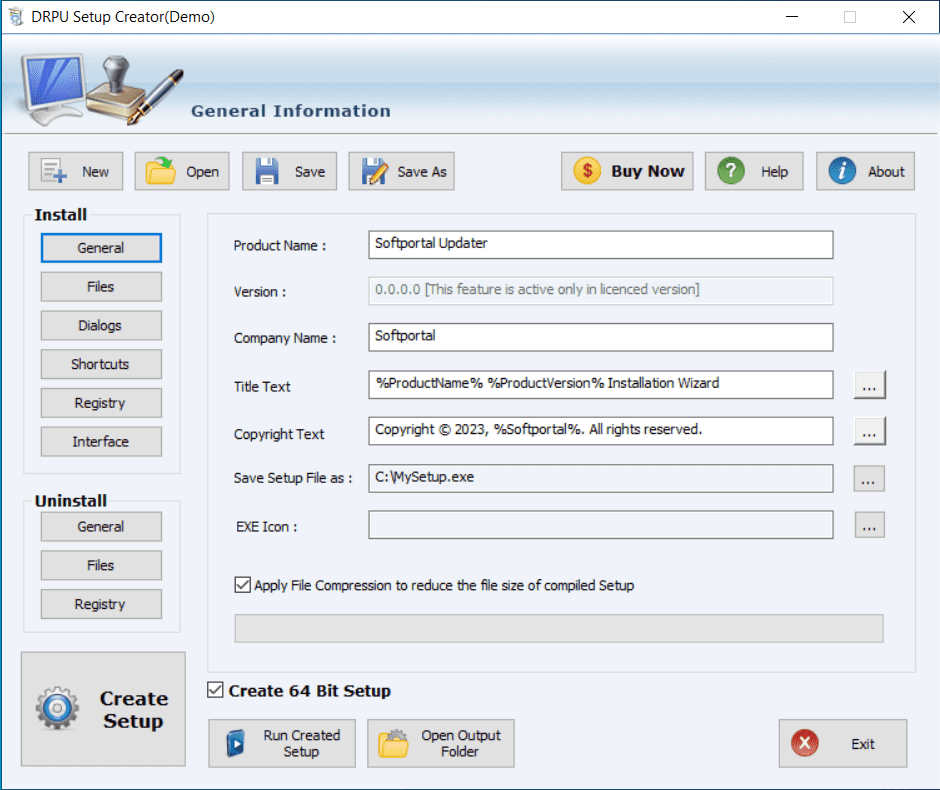Open the Uninstall General section

point(101,526)
